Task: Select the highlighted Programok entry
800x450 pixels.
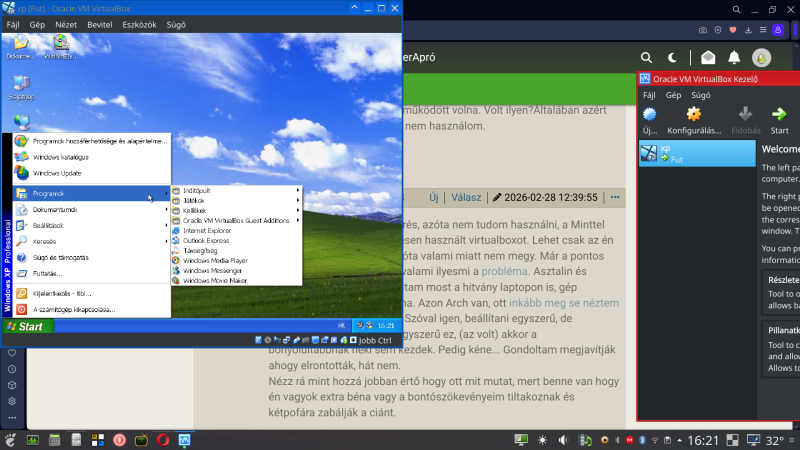Action: coord(92,193)
